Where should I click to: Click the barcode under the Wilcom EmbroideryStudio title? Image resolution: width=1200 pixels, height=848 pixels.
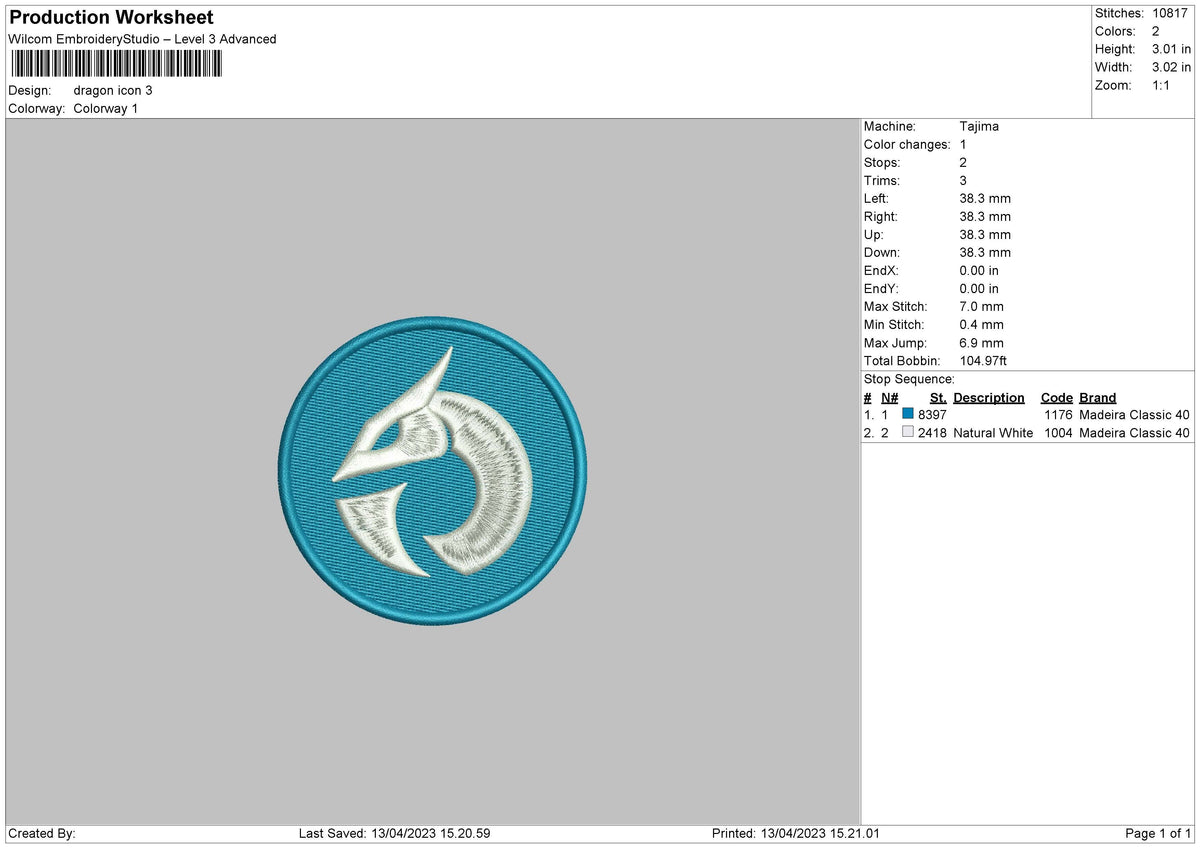[x=116, y=64]
